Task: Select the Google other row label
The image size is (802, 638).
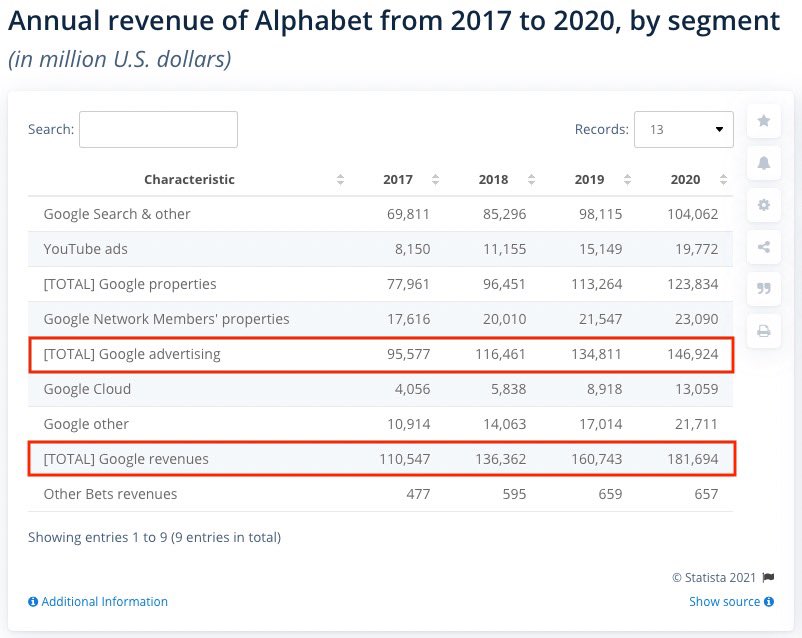Action: click(x=86, y=424)
